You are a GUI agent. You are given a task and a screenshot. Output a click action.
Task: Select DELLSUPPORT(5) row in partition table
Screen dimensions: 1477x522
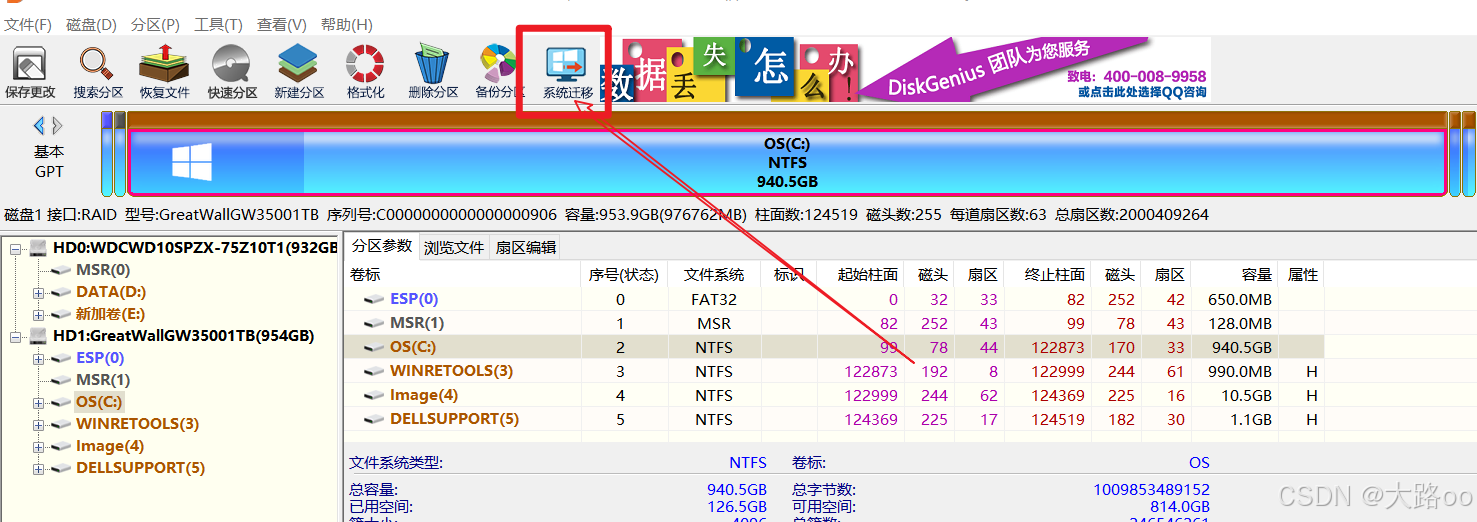point(834,419)
